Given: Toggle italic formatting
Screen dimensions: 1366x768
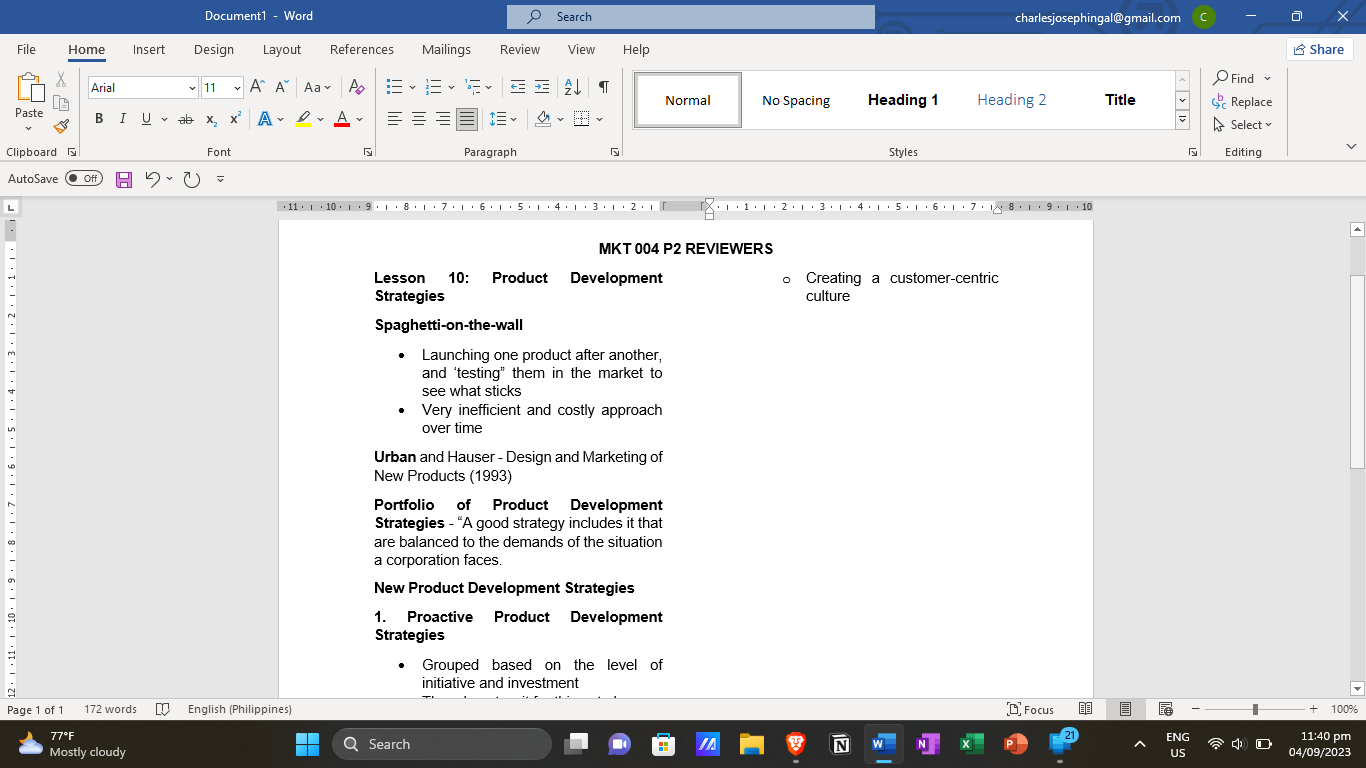Looking at the screenshot, I should click(x=123, y=119).
